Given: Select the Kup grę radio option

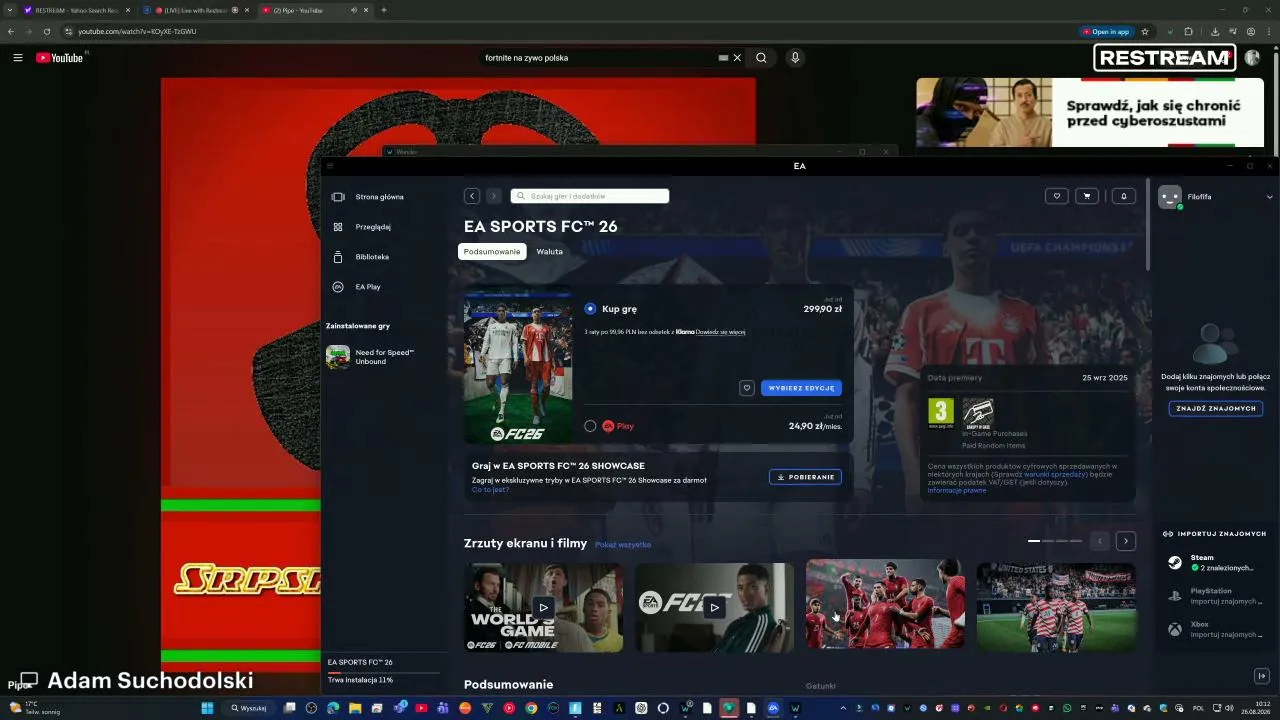Looking at the screenshot, I should 590,309.
